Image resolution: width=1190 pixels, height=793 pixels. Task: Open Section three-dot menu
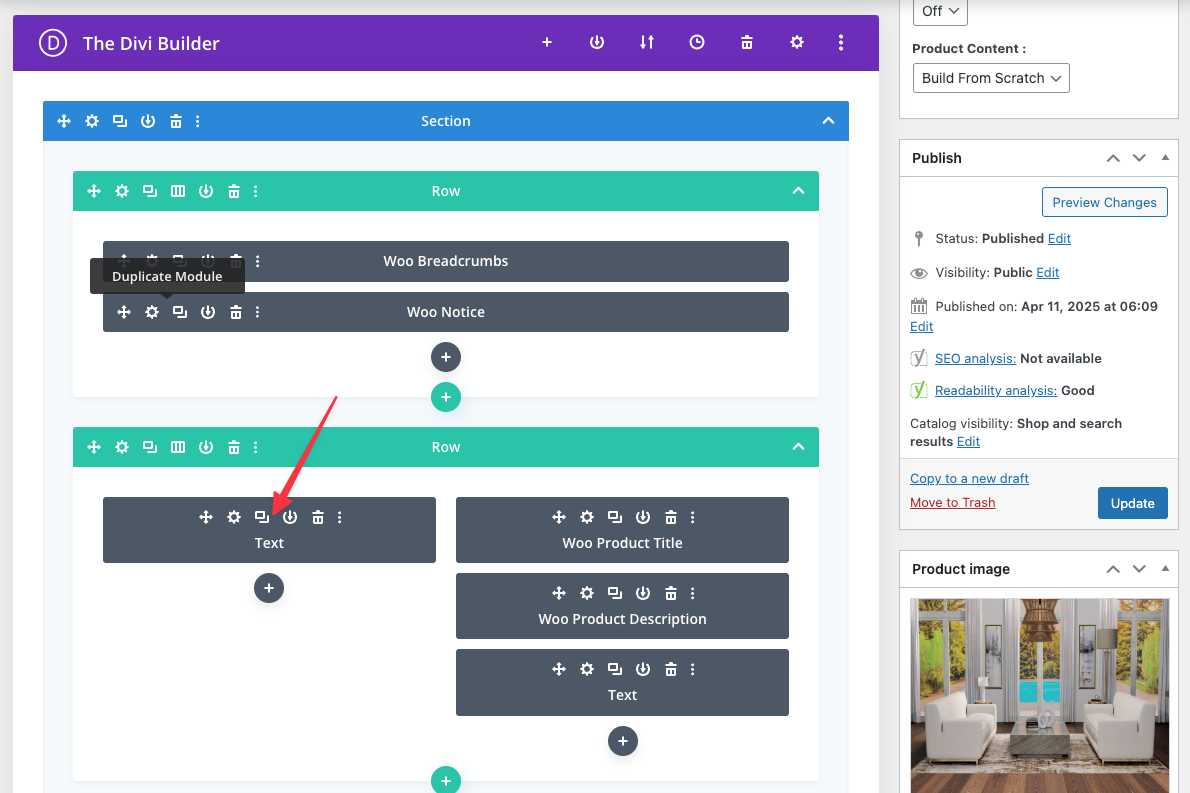pyautogui.click(x=197, y=121)
